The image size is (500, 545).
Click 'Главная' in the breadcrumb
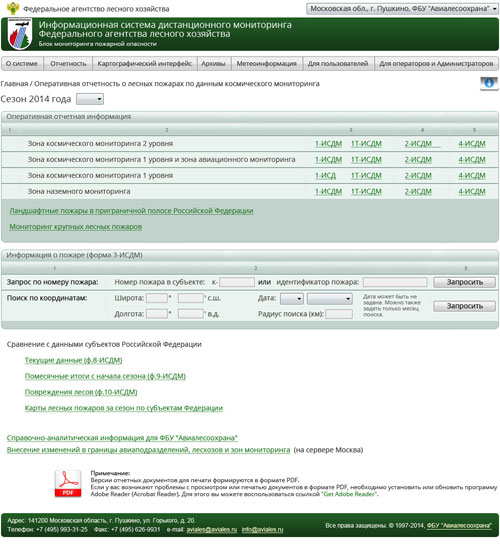14,84
